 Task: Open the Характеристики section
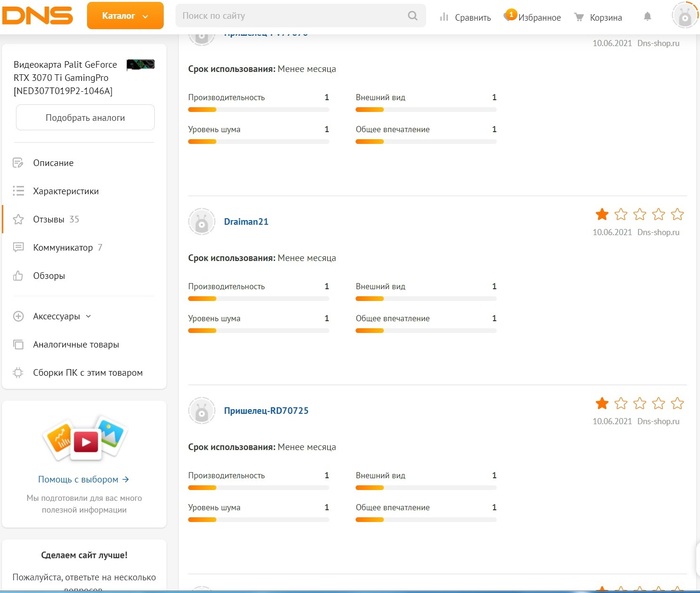coord(66,191)
